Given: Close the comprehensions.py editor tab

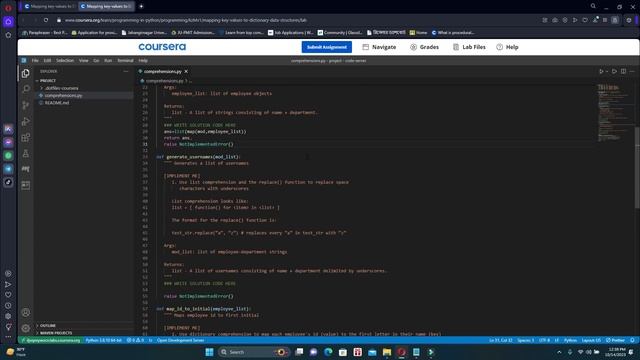Looking at the screenshot, I should pyautogui.click(x=186, y=71).
